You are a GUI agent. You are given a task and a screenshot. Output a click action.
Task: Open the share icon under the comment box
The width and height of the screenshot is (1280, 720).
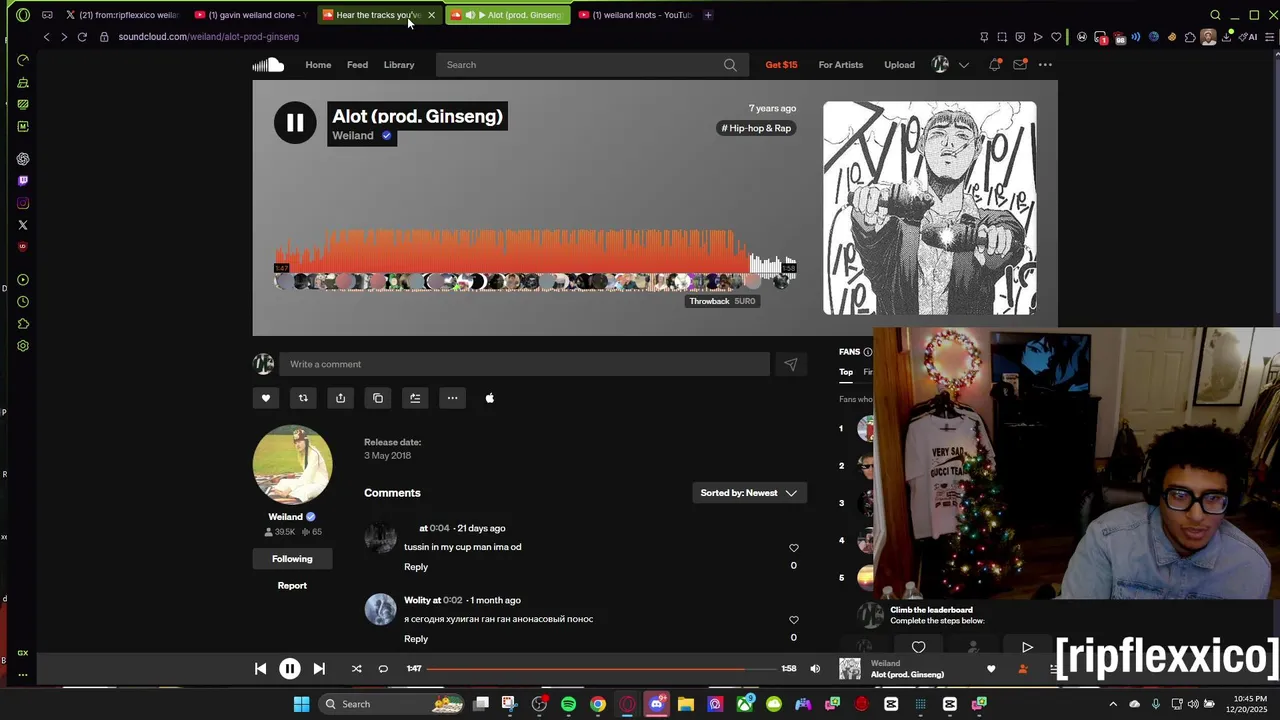pyautogui.click(x=340, y=398)
